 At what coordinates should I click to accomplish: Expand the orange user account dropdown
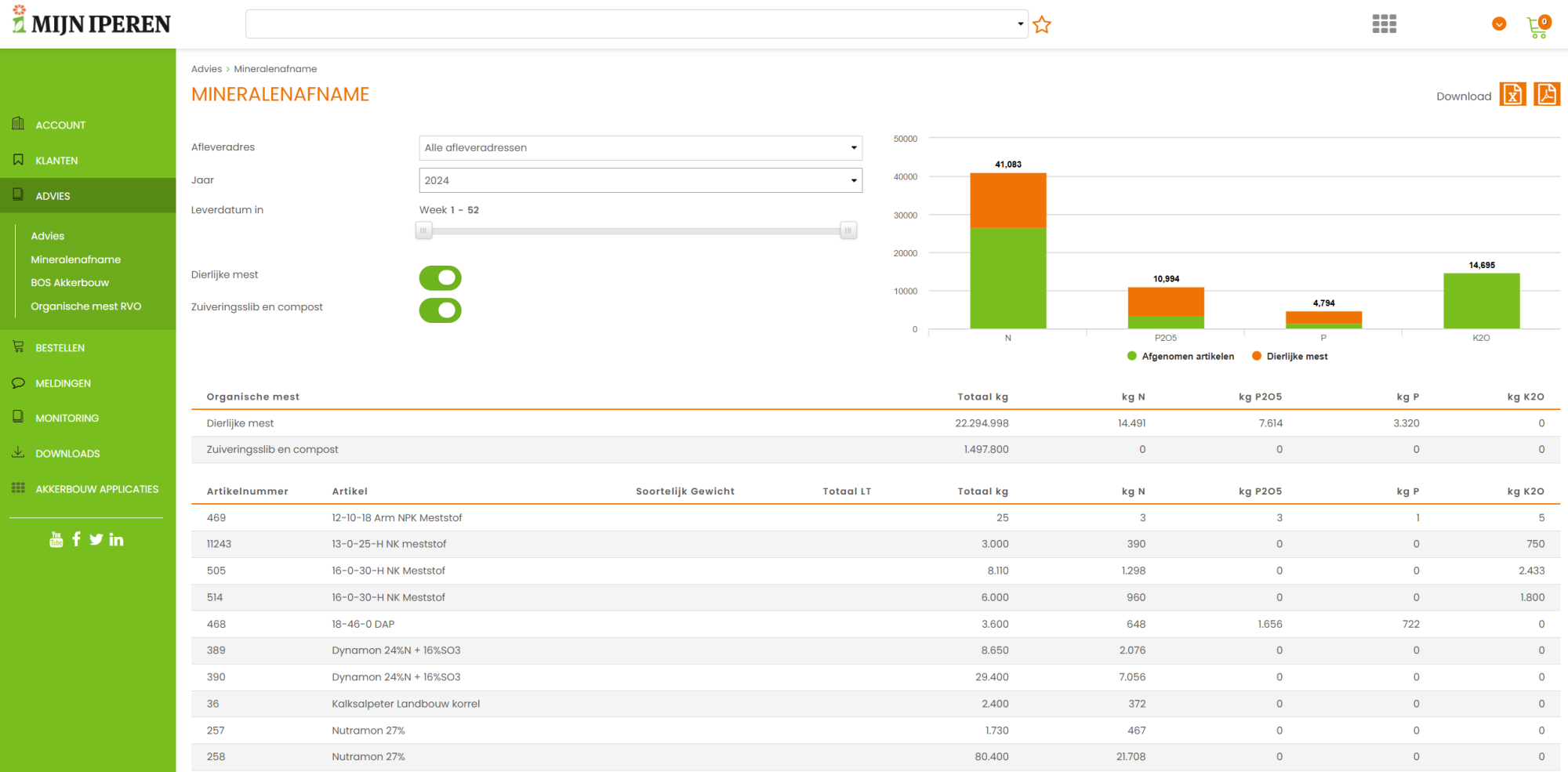coord(1498,24)
